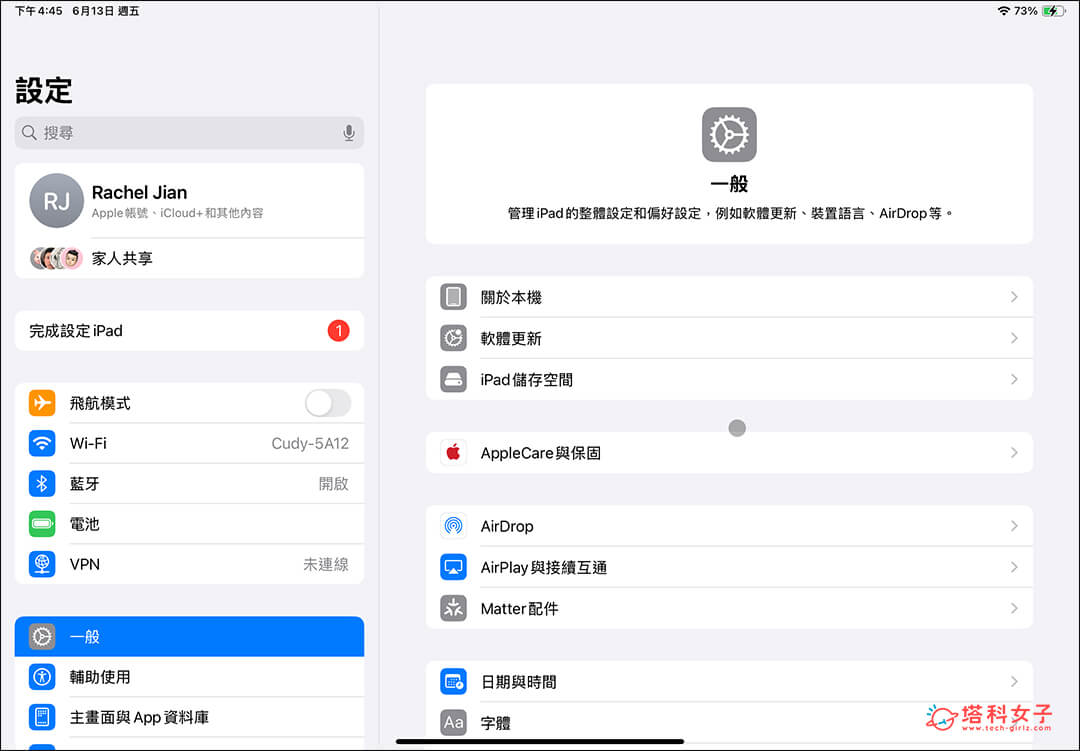Tap the Cudy-5A12 network name

point(310,443)
